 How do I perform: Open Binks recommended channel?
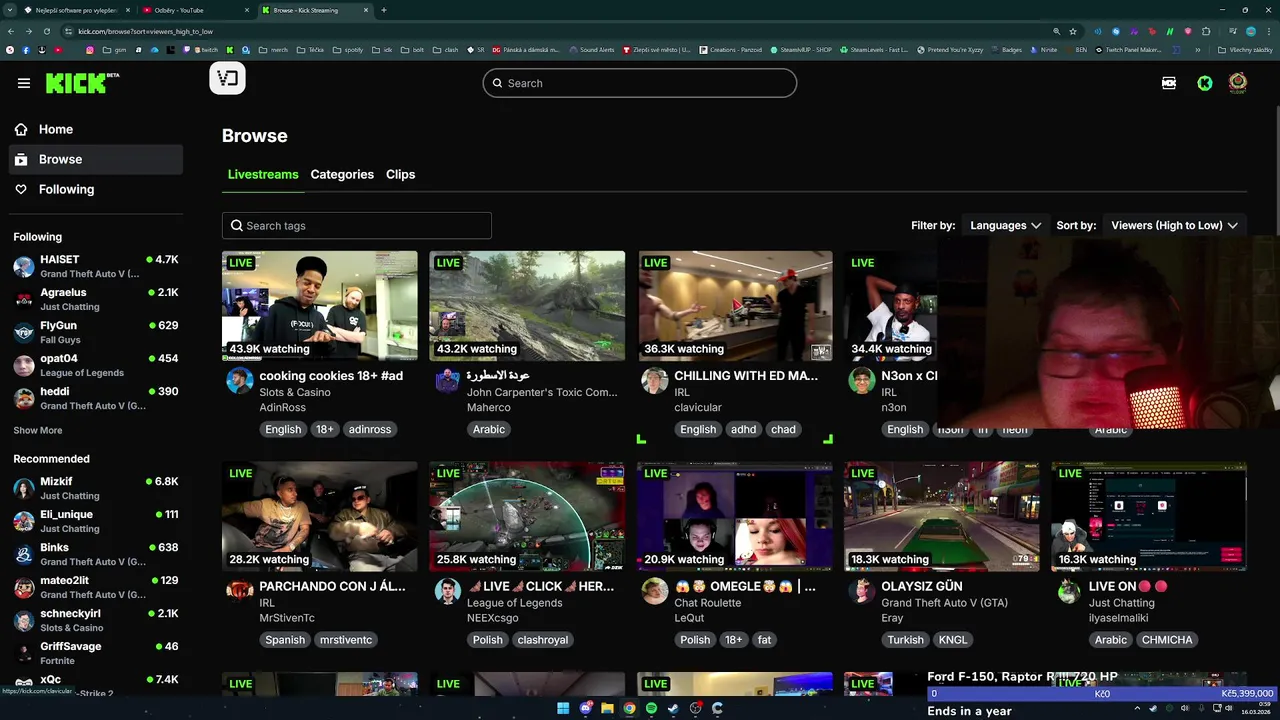point(96,554)
